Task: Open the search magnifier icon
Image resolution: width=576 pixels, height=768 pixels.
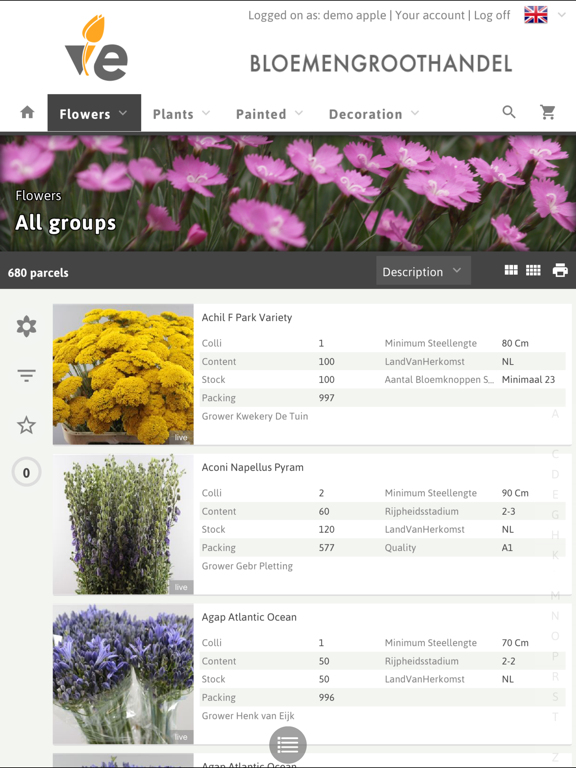Action: click(x=509, y=112)
